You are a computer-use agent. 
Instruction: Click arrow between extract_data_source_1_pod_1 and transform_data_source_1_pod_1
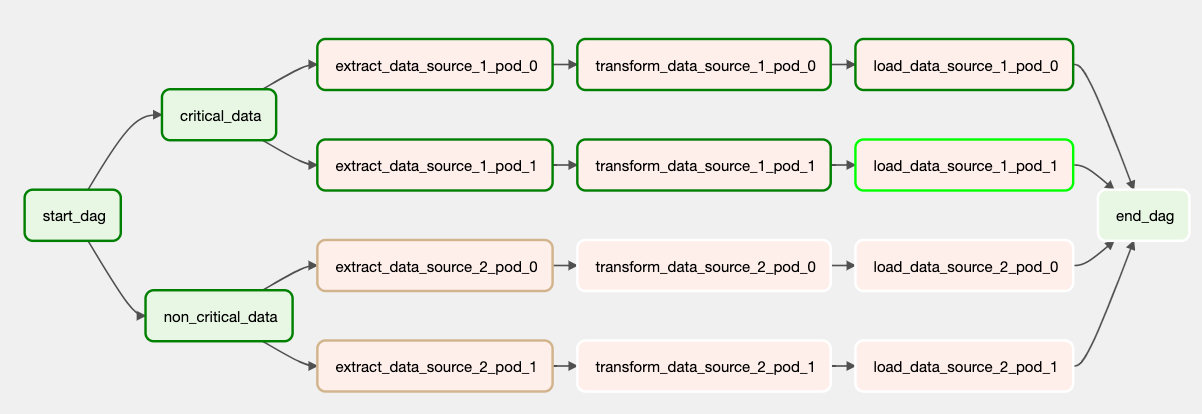(565, 165)
